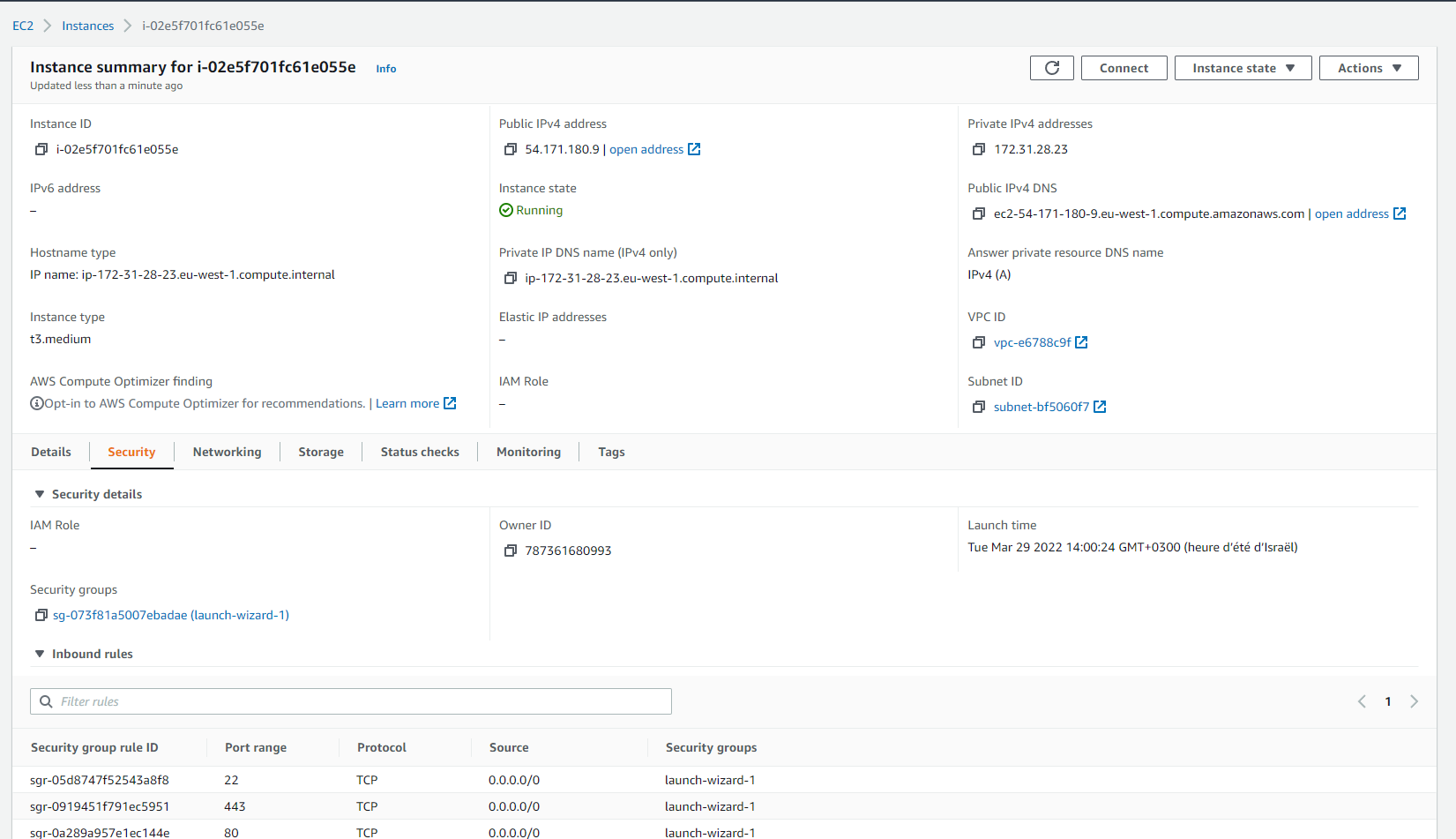This screenshot has height=839, width=1456.
Task: Collapse the Inbound rules section
Action: 40,655
